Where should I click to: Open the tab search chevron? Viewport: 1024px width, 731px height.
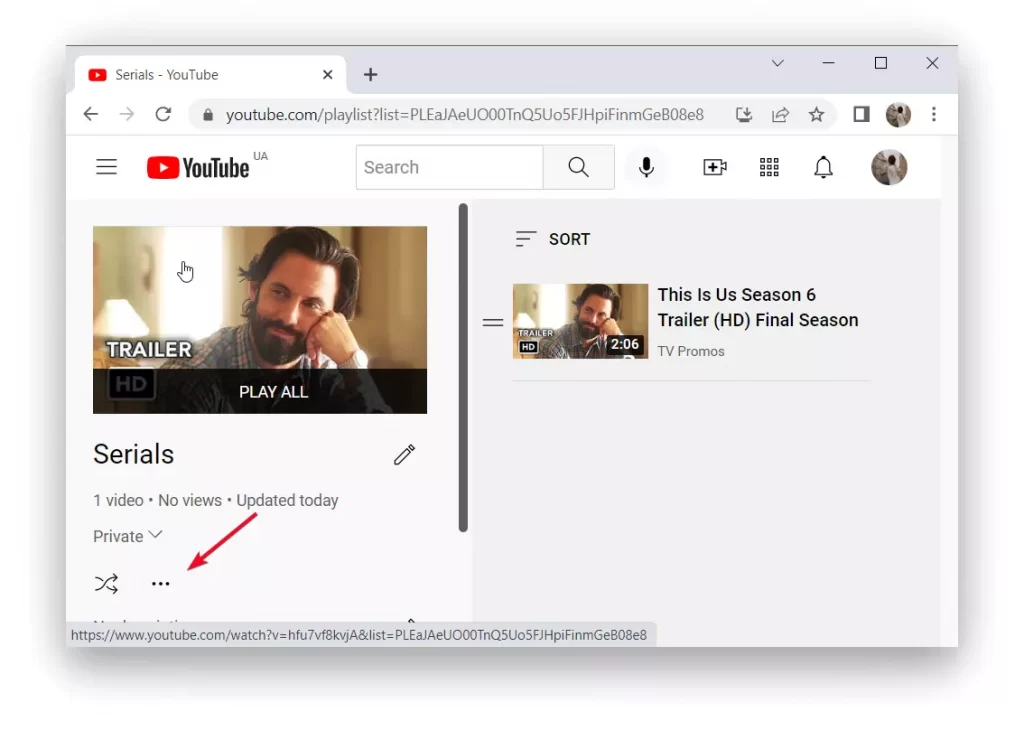coord(777,63)
